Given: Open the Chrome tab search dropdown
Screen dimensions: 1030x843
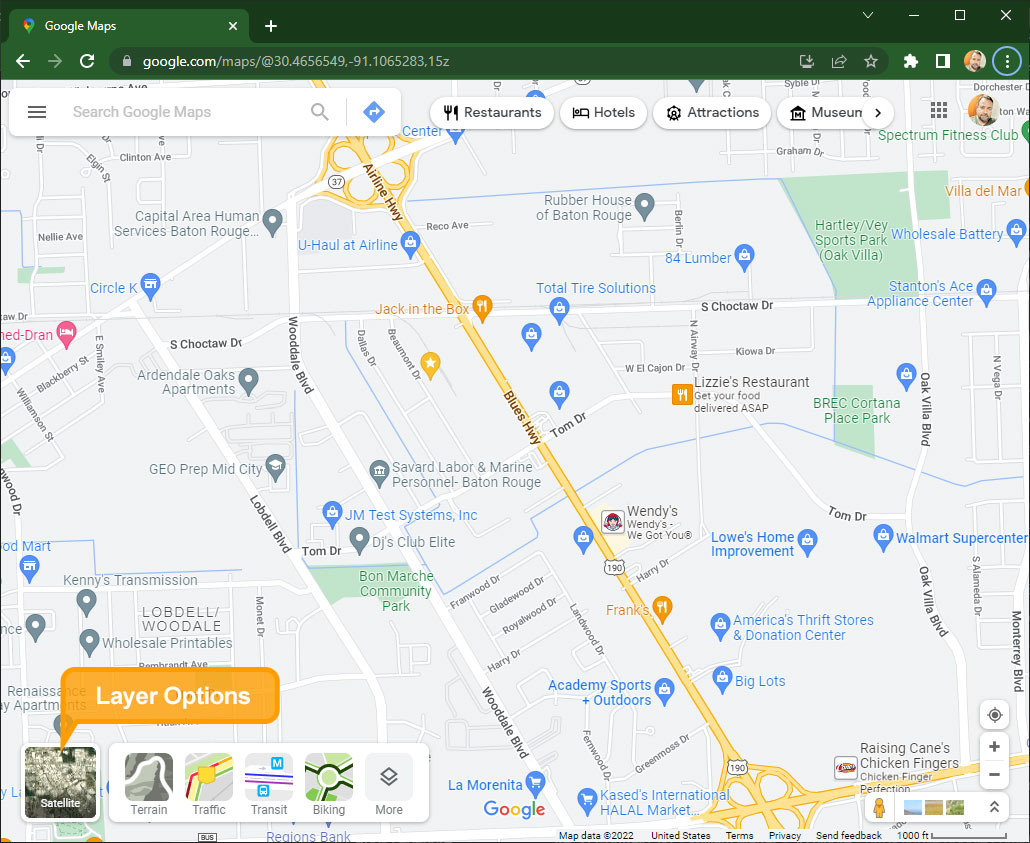Looking at the screenshot, I should pos(868,15).
